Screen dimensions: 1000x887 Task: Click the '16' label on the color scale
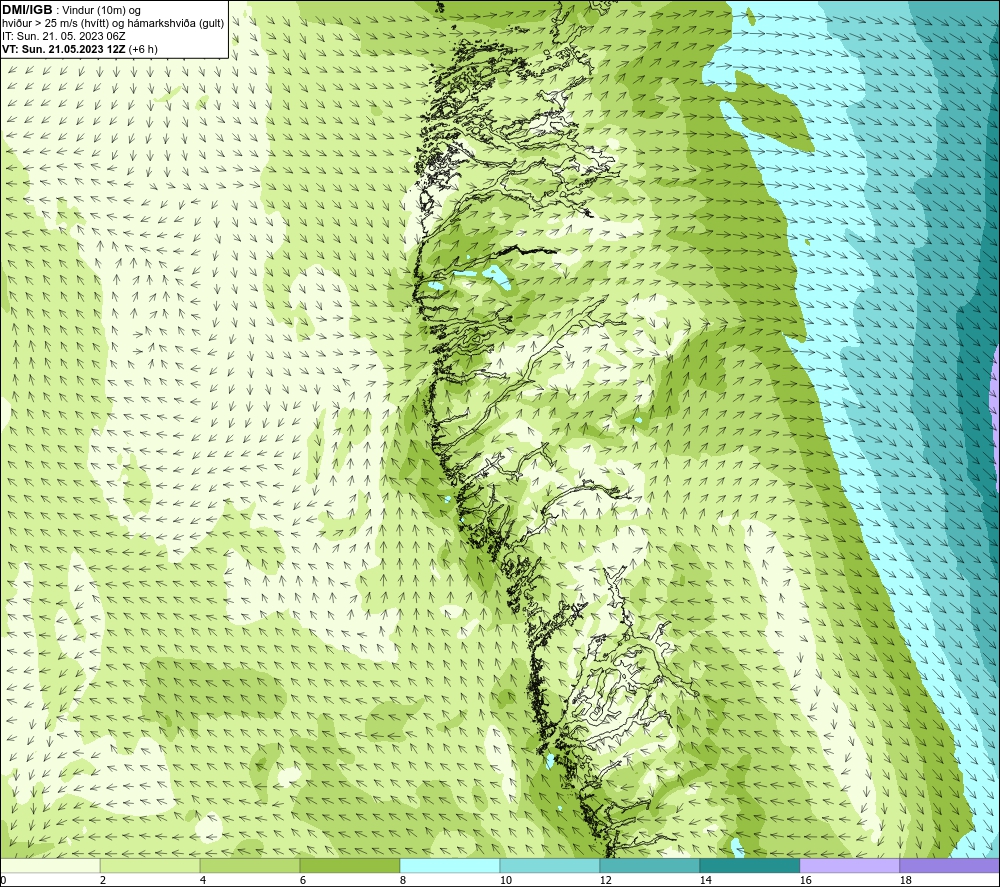coord(805,881)
